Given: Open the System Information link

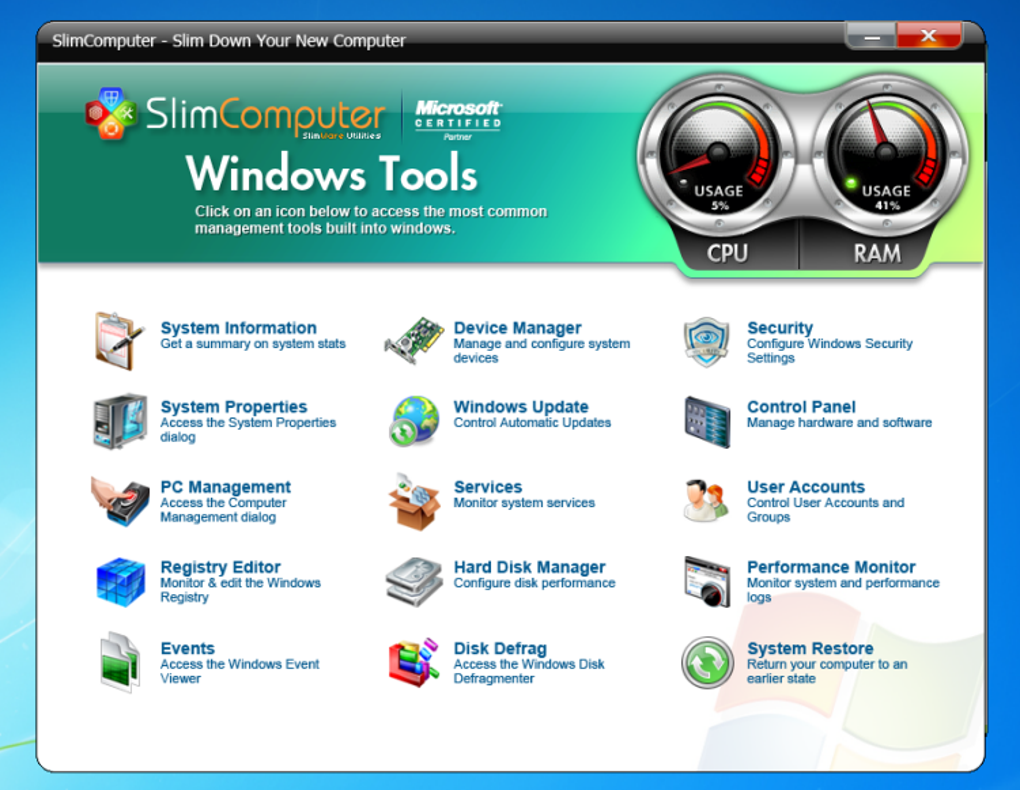Looking at the screenshot, I should point(239,328).
